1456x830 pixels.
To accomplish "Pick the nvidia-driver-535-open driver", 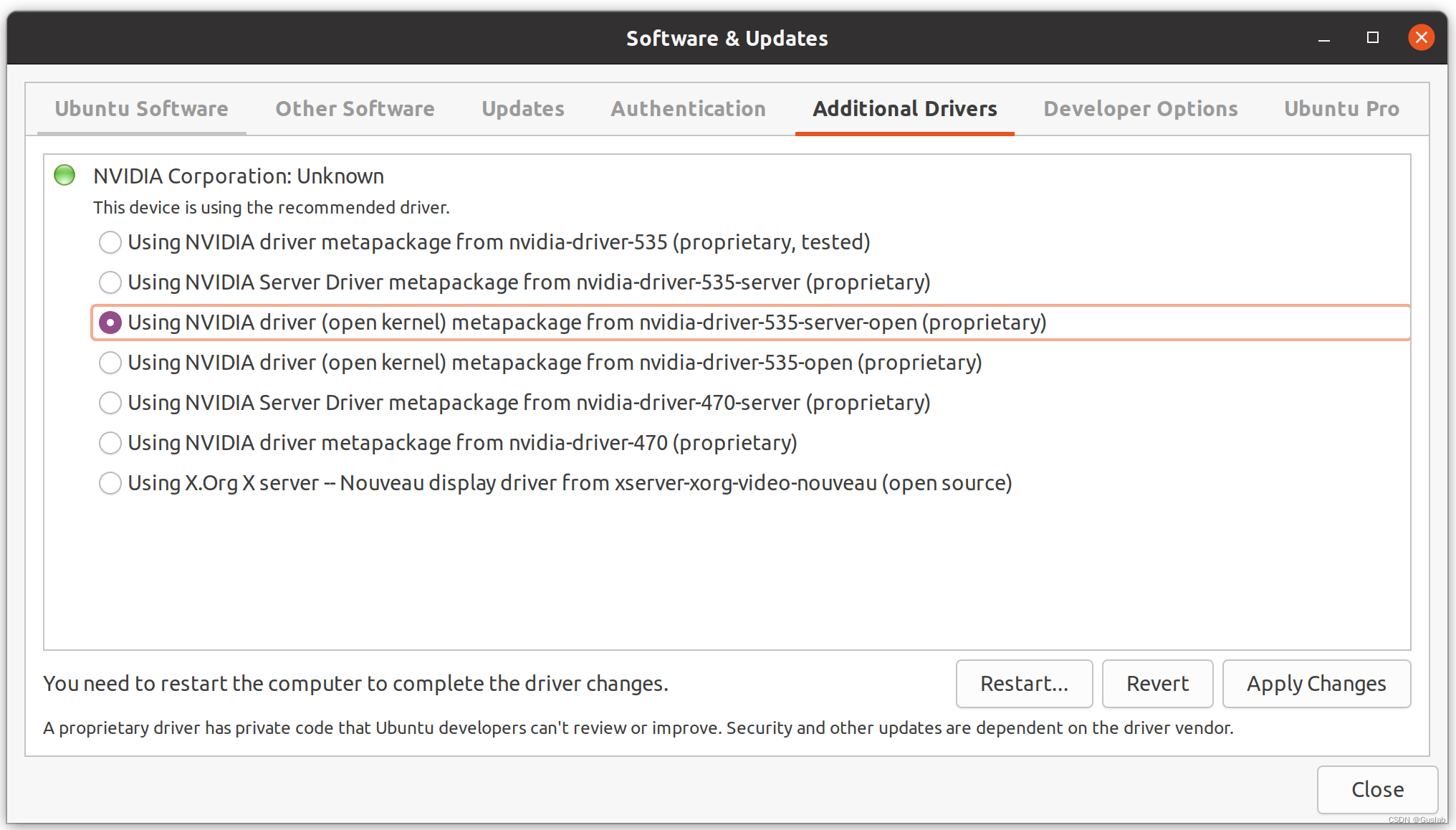I will coord(110,363).
